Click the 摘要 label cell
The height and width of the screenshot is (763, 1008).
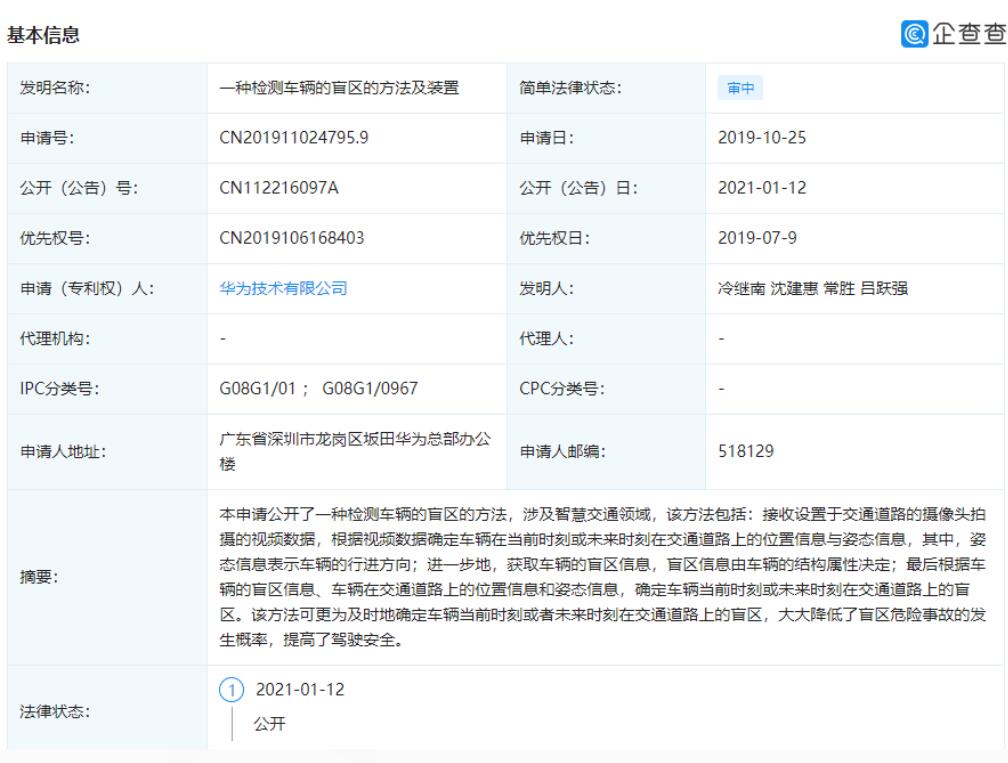(x=107, y=577)
